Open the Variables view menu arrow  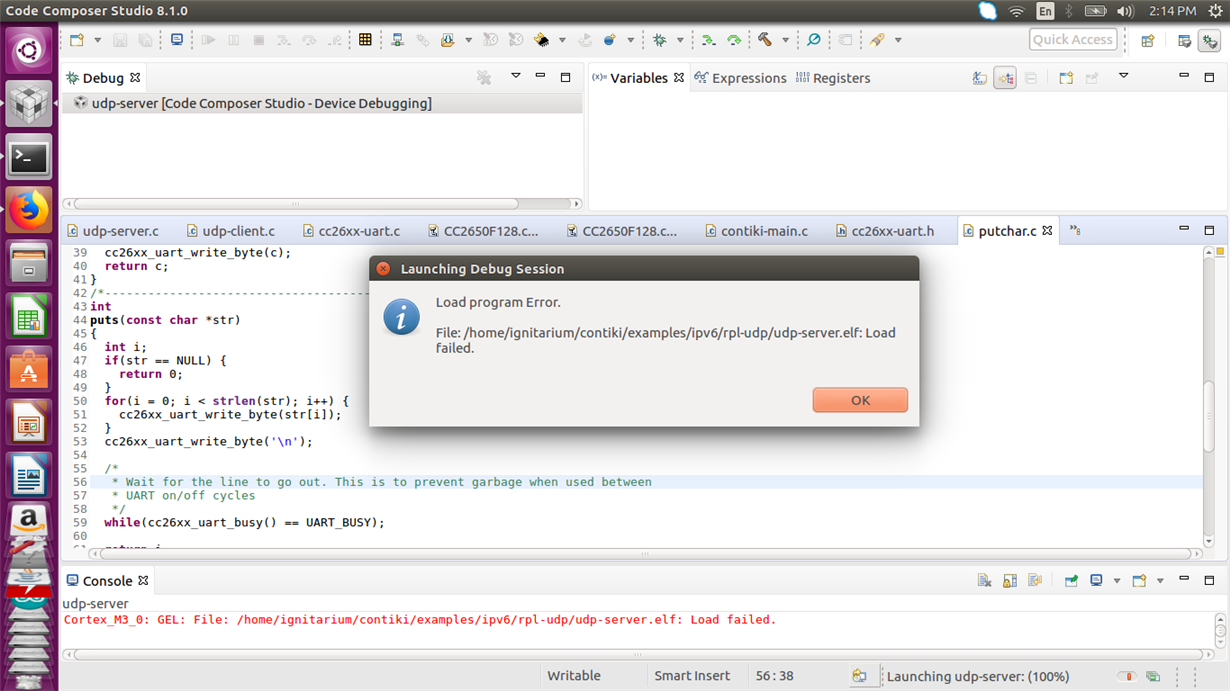tap(1123, 76)
